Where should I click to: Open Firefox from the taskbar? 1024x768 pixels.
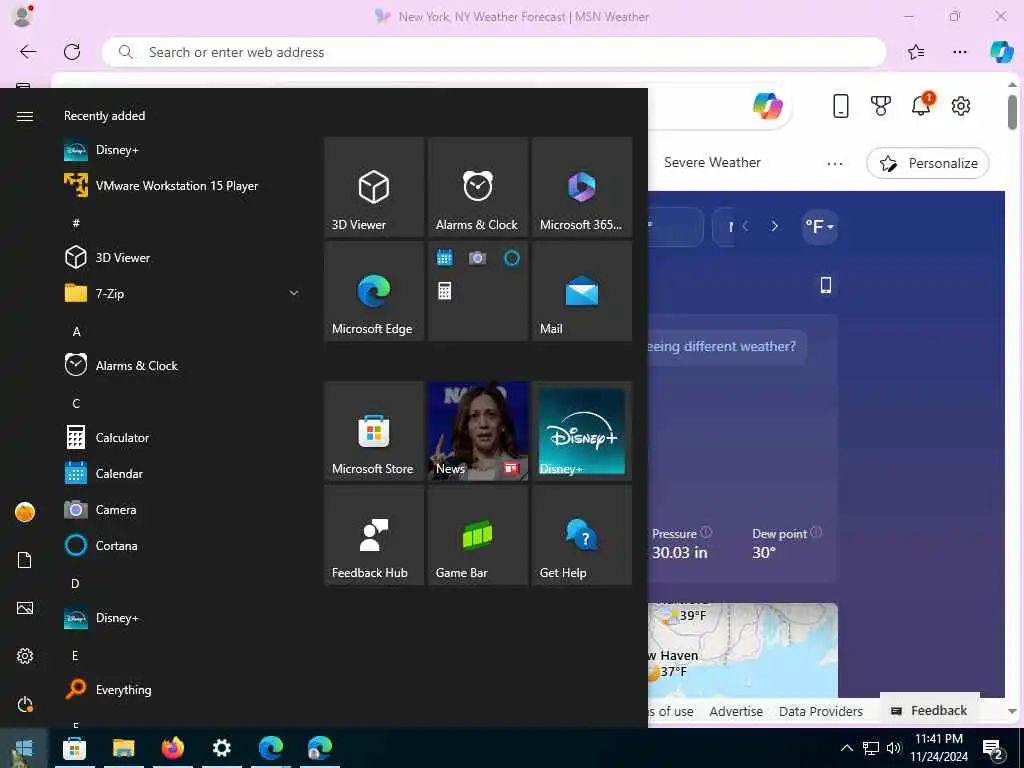tap(172, 748)
